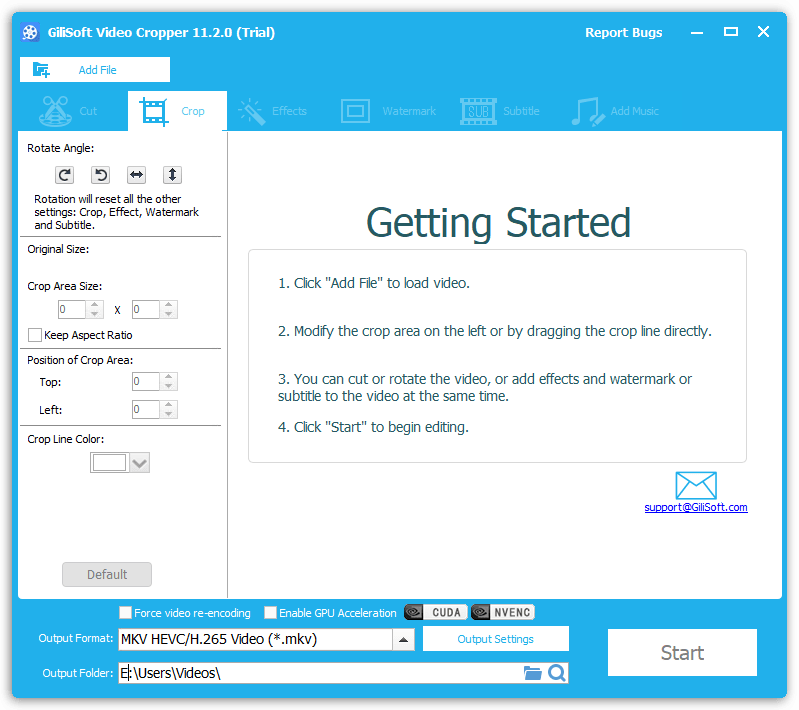Click the flip horizontal icon

click(137, 175)
